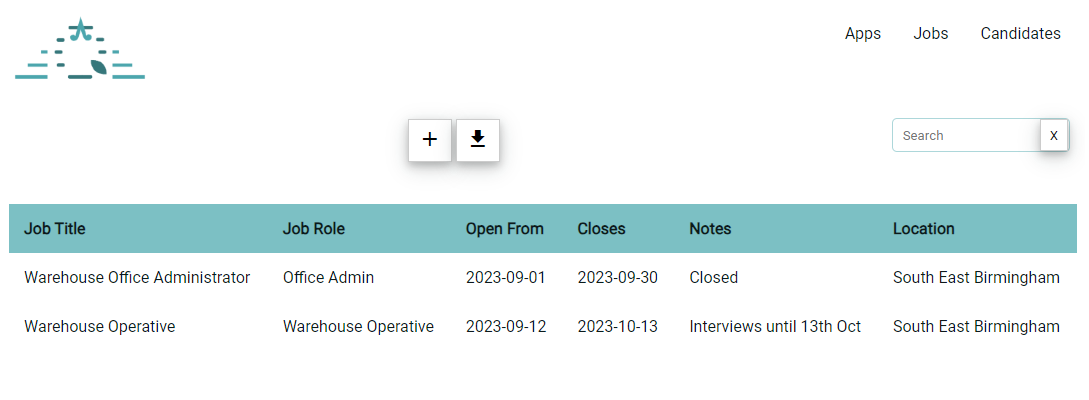Click the 'Interviews until 13th Oct' note

(x=775, y=327)
